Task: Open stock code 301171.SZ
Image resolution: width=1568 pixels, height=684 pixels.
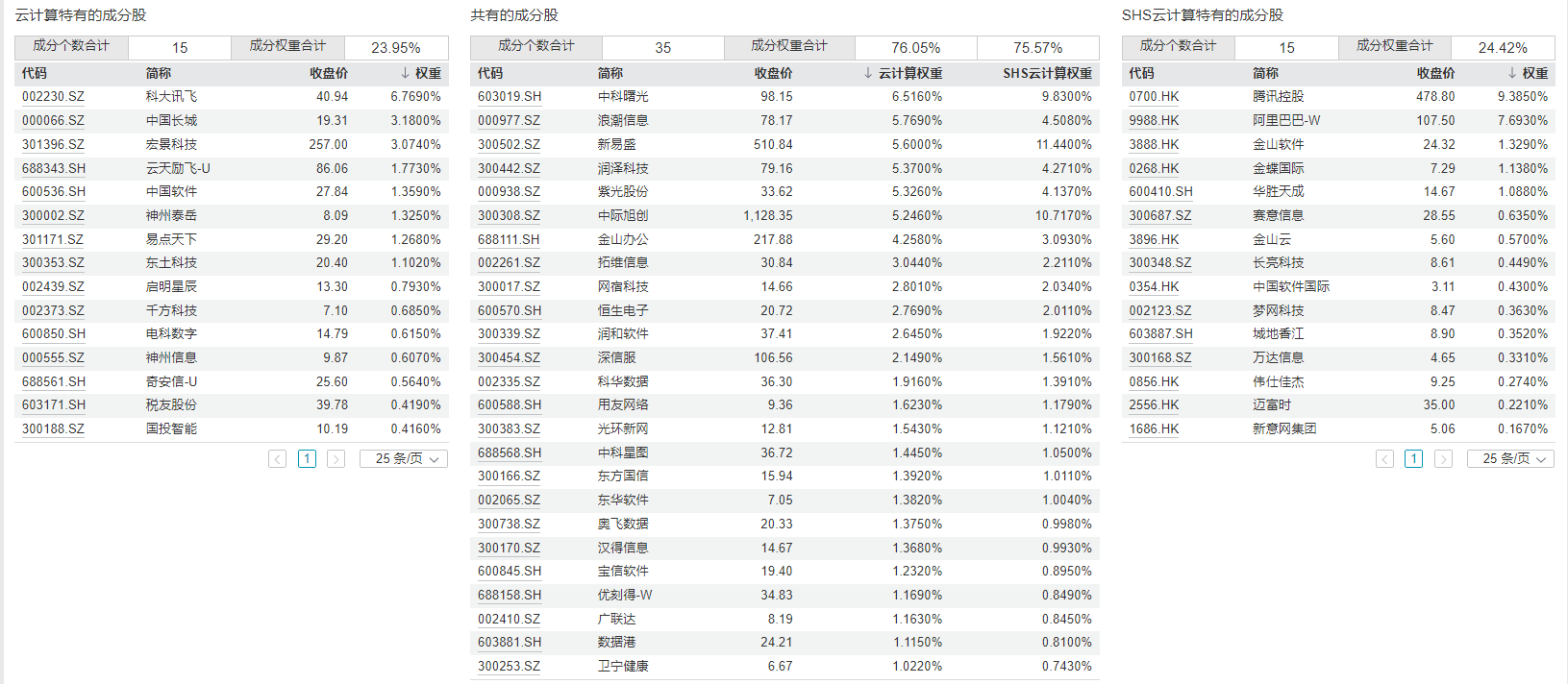Action: pyautogui.click(x=53, y=239)
